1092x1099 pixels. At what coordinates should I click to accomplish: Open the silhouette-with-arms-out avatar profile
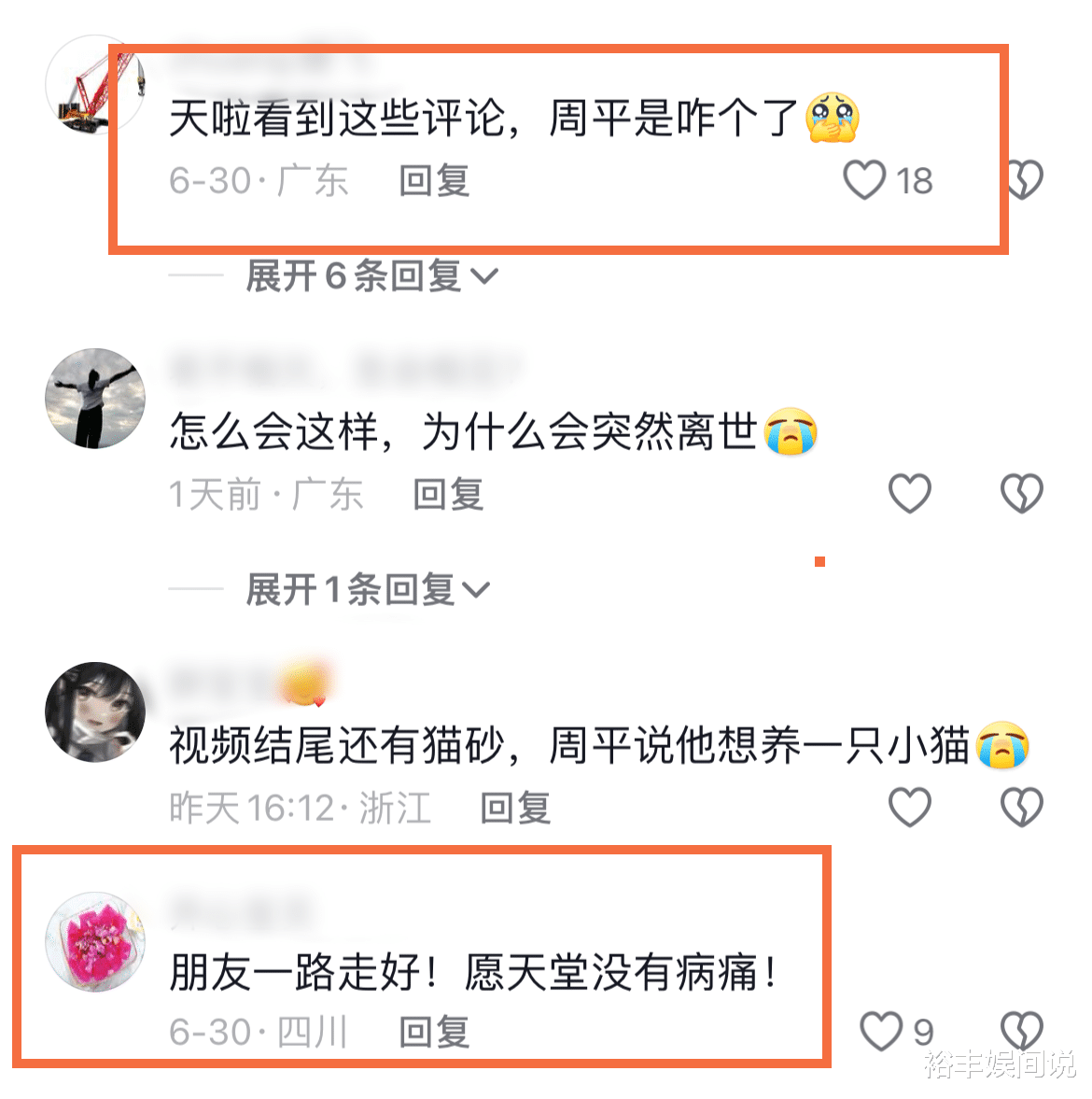(94, 398)
